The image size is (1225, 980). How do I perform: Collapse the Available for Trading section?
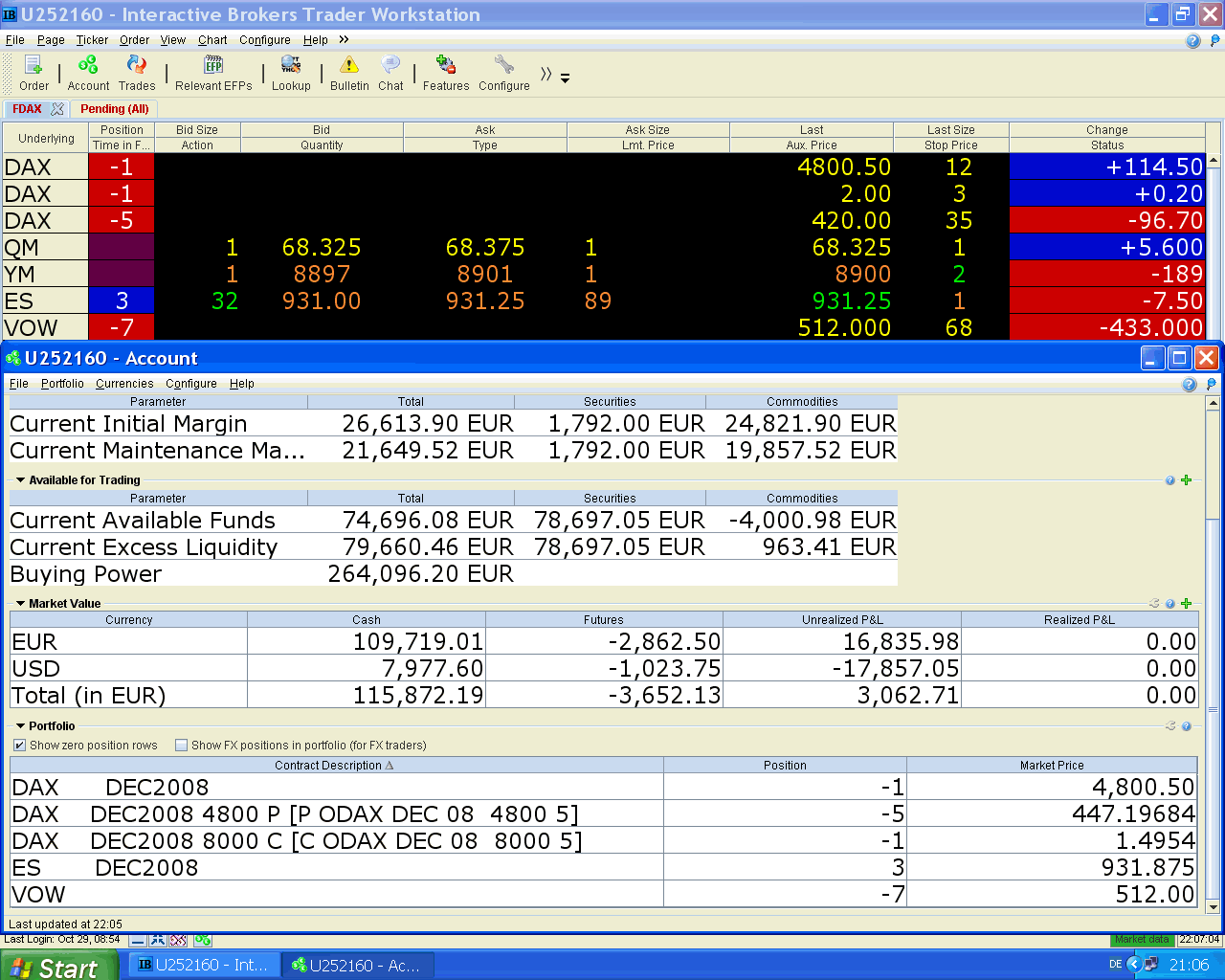coord(21,480)
